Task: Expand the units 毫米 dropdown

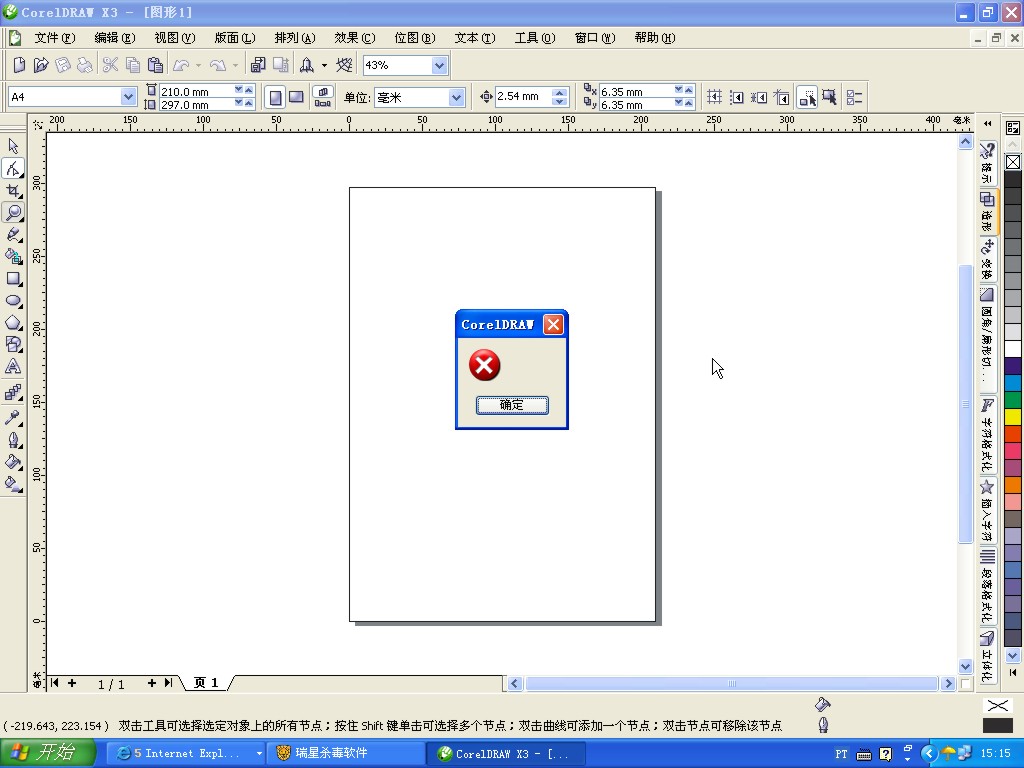Action: pyautogui.click(x=456, y=97)
